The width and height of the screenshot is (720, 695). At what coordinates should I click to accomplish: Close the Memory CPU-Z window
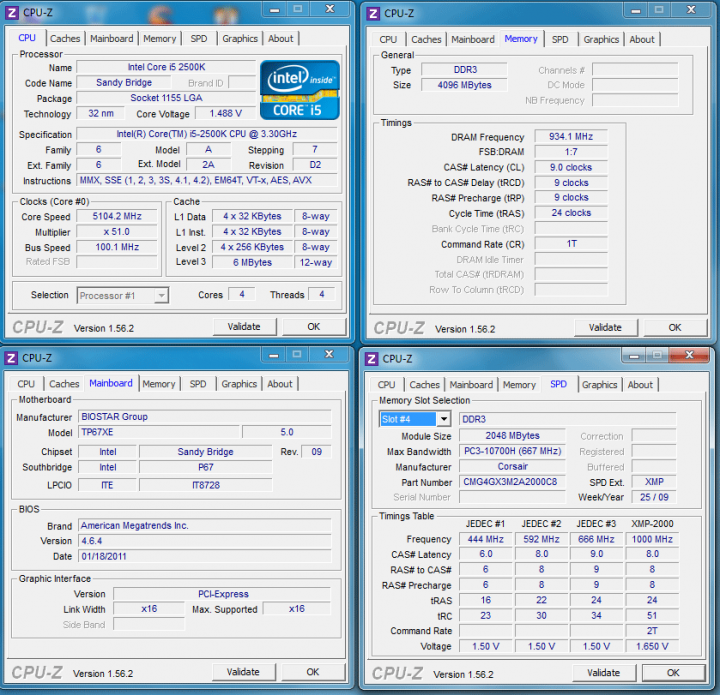click(691, 10)
